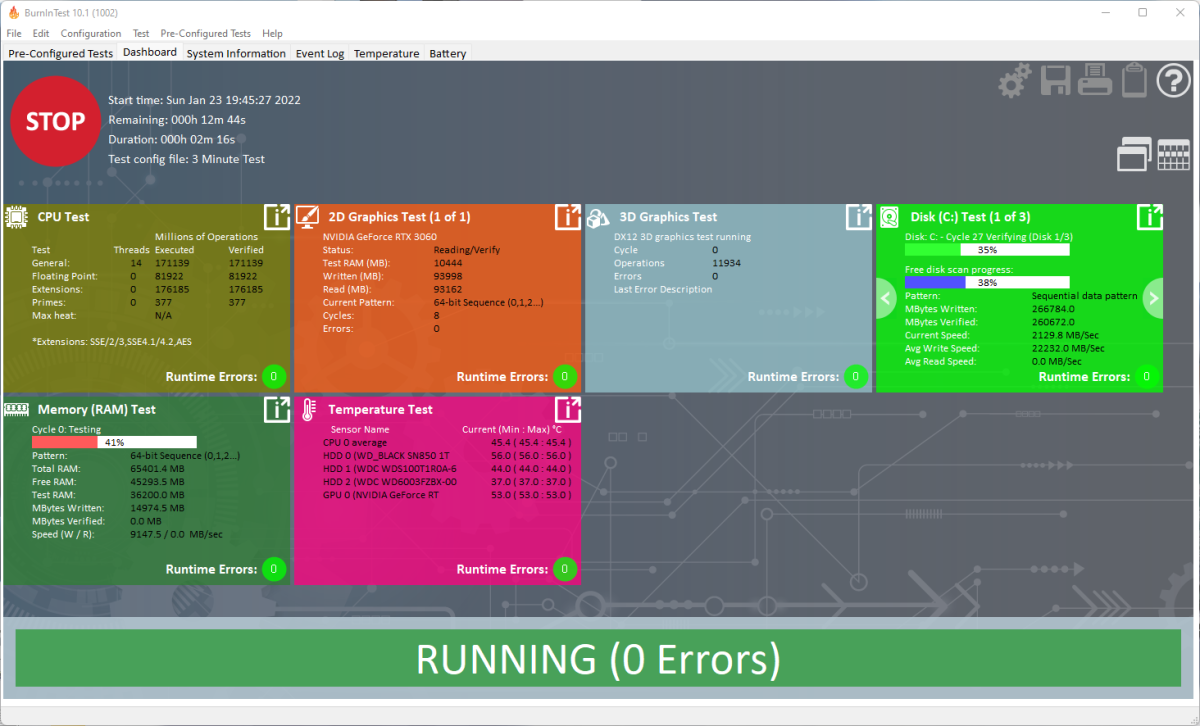This screenshot has height=726, width=1200.
Task: Click 'Test config file: 3 Minute Test' text
Action: (x=186, y=159)
